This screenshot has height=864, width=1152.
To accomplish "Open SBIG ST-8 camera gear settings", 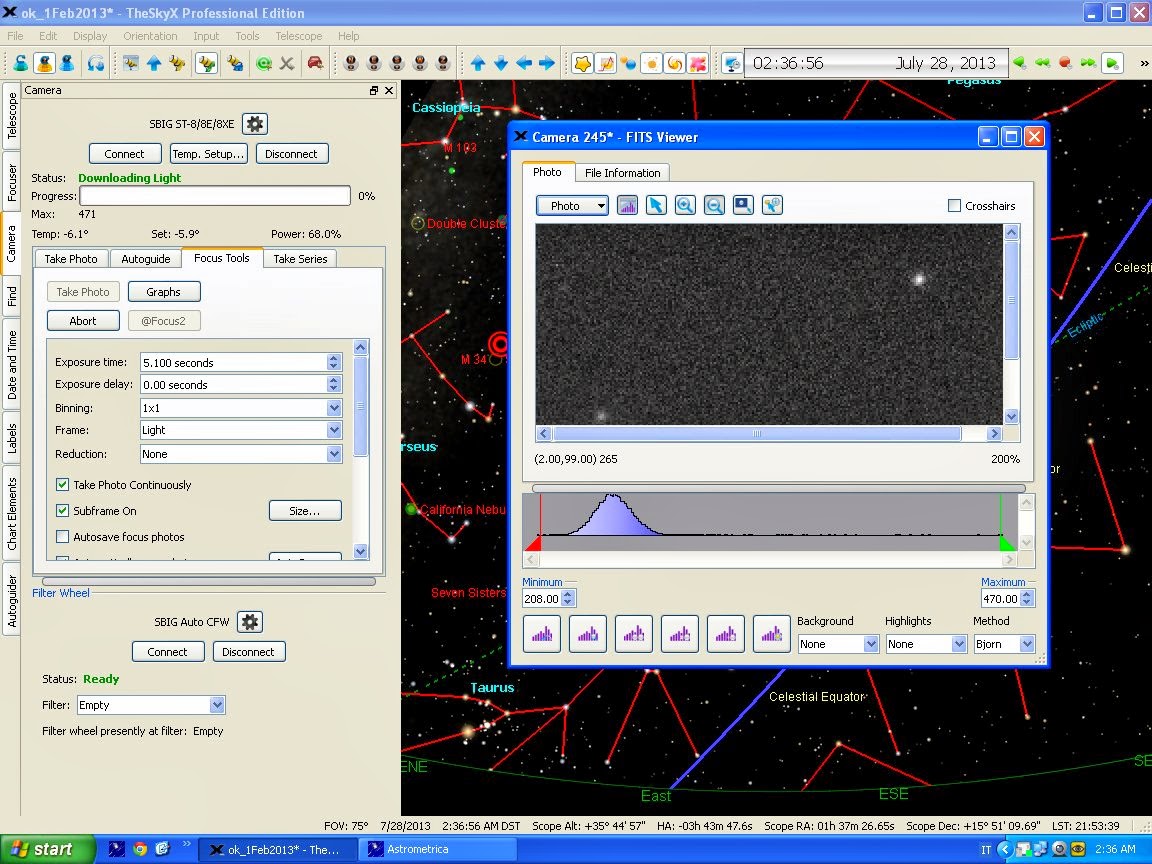I will 255,124.
